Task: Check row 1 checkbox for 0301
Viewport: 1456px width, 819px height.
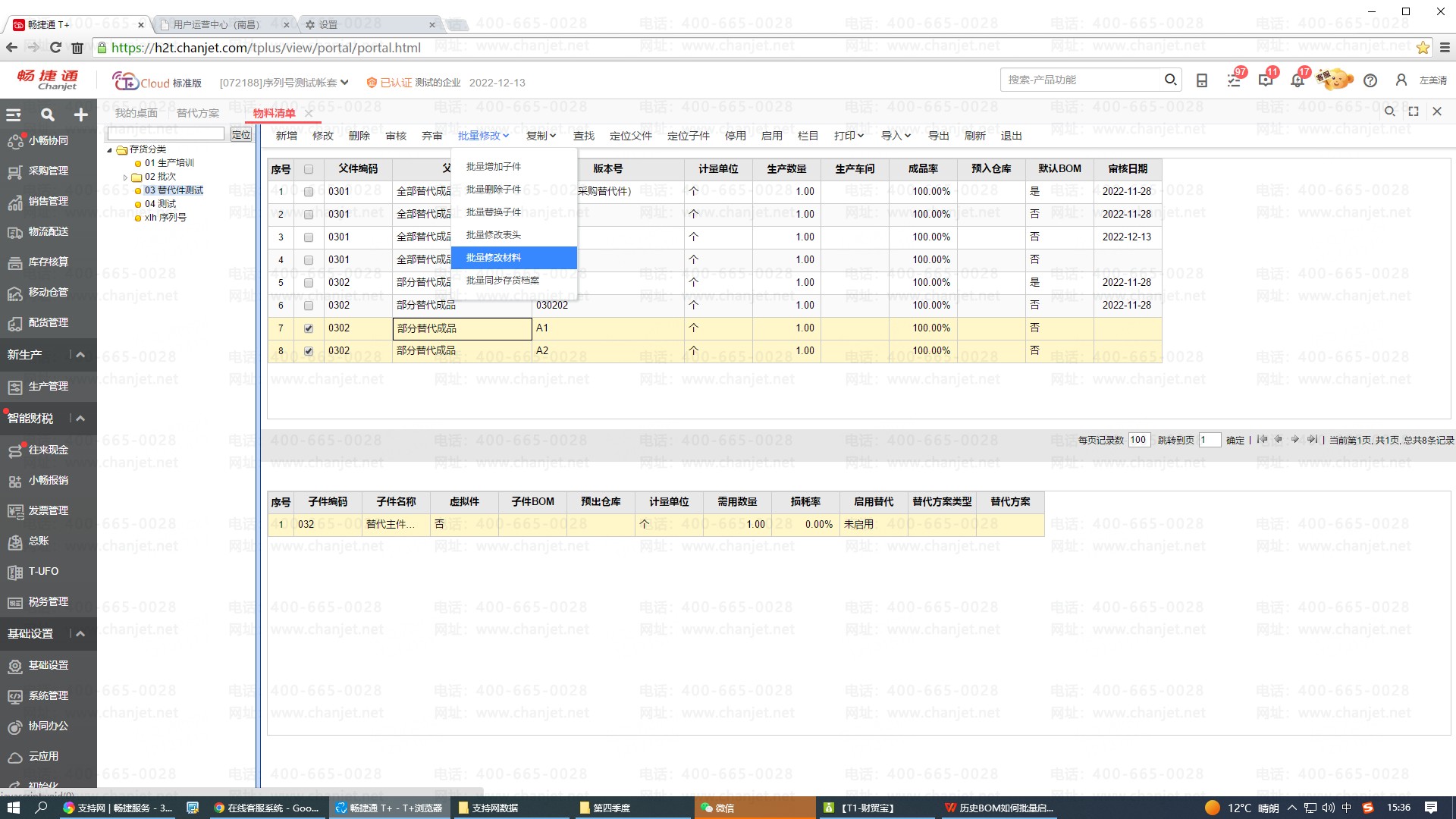Action: [308, 192]
